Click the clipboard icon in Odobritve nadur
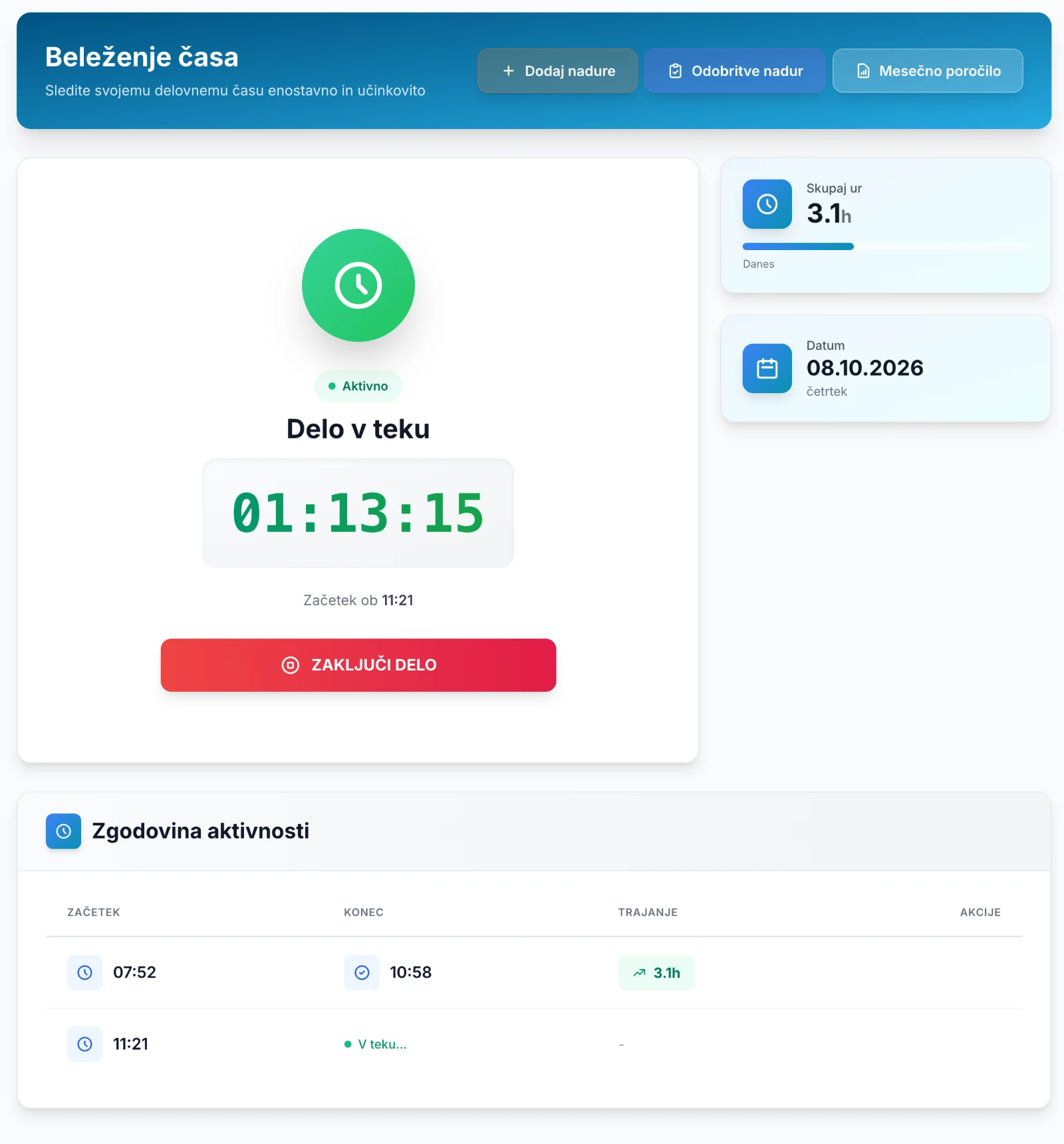Image resolution: width=1064 pixels, height=1144 pixels. [675, 71]
